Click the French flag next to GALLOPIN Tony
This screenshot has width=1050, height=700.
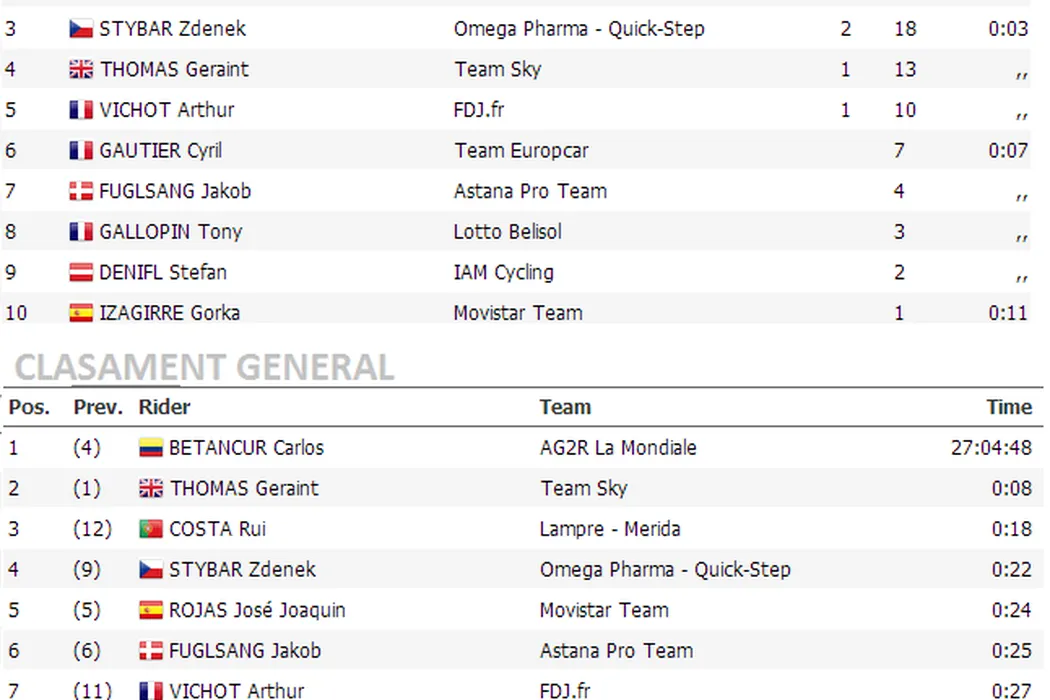[81, 232]
